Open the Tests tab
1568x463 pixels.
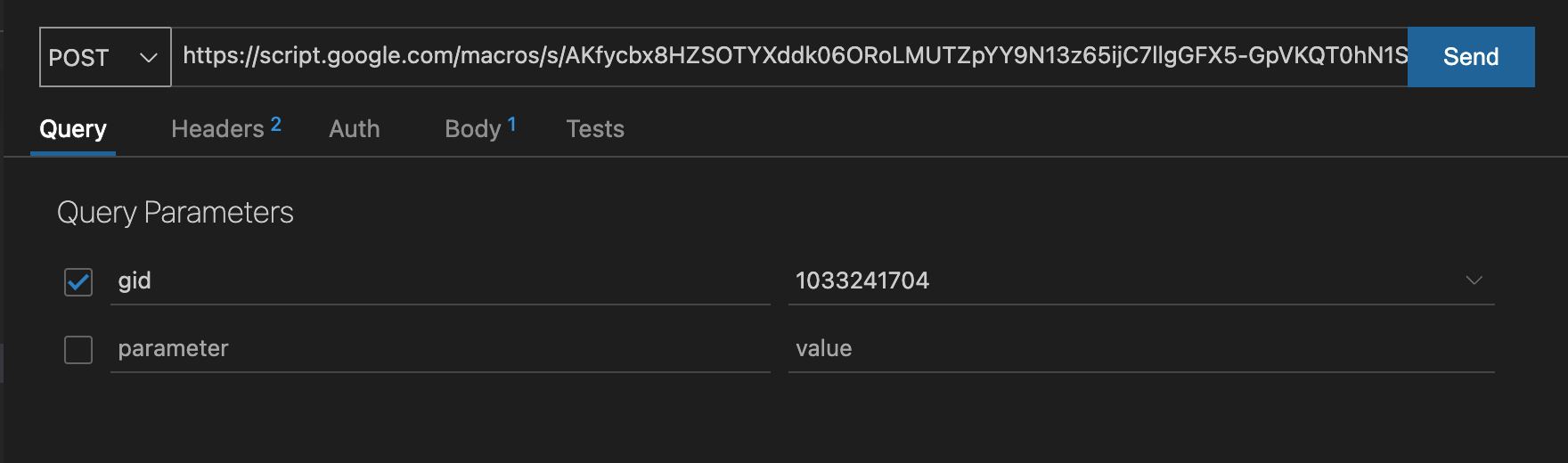click(x=595, y=129)
